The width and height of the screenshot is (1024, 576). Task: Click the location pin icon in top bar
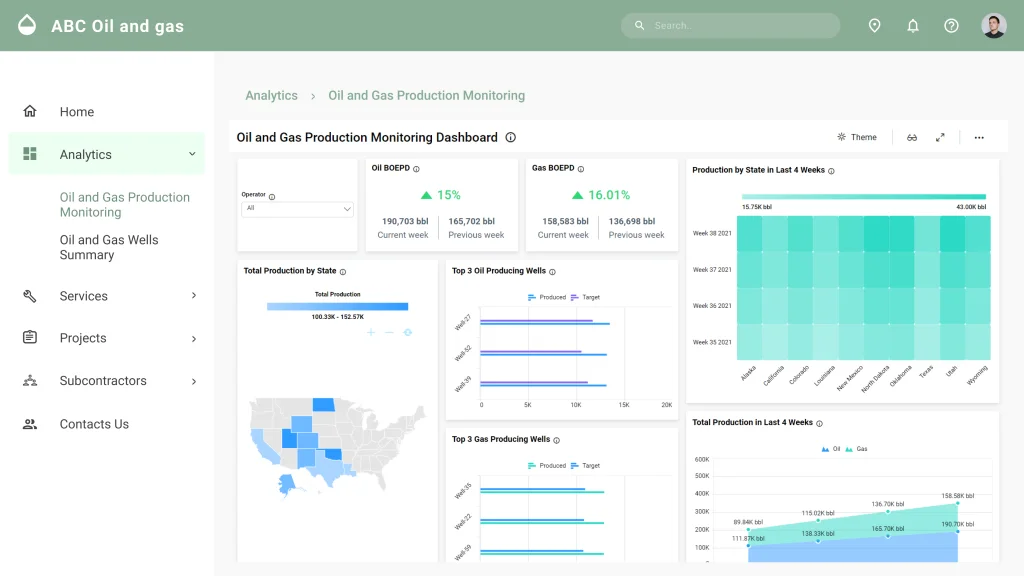click(x=874, y=25)
